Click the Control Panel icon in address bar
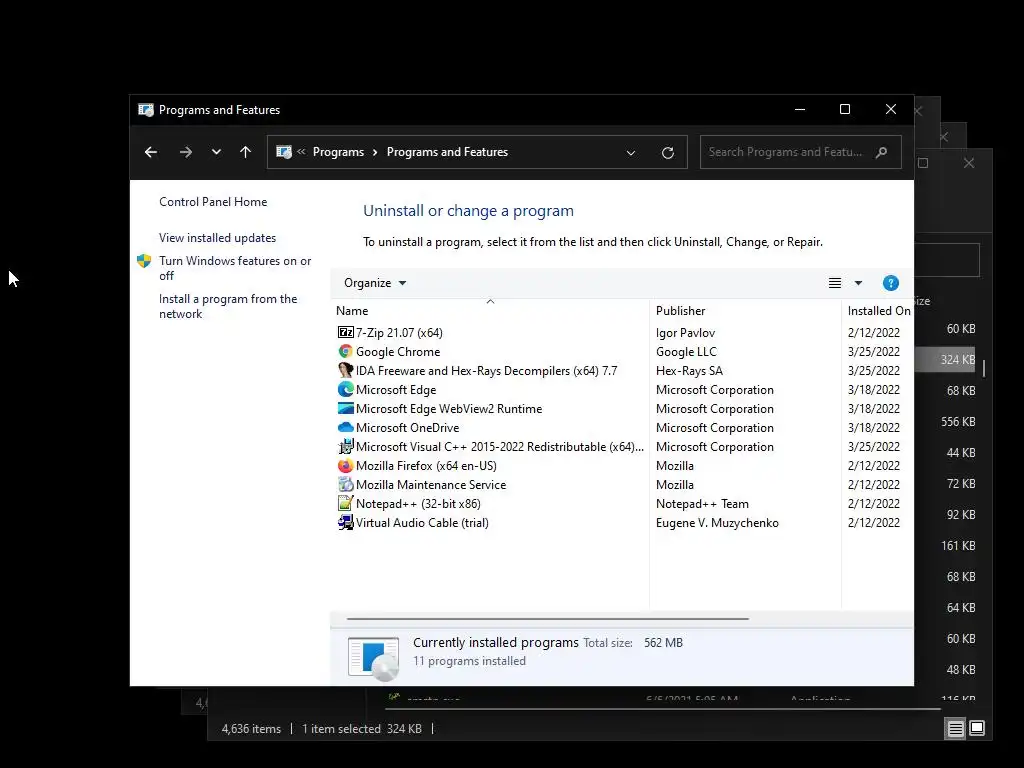 283,152
